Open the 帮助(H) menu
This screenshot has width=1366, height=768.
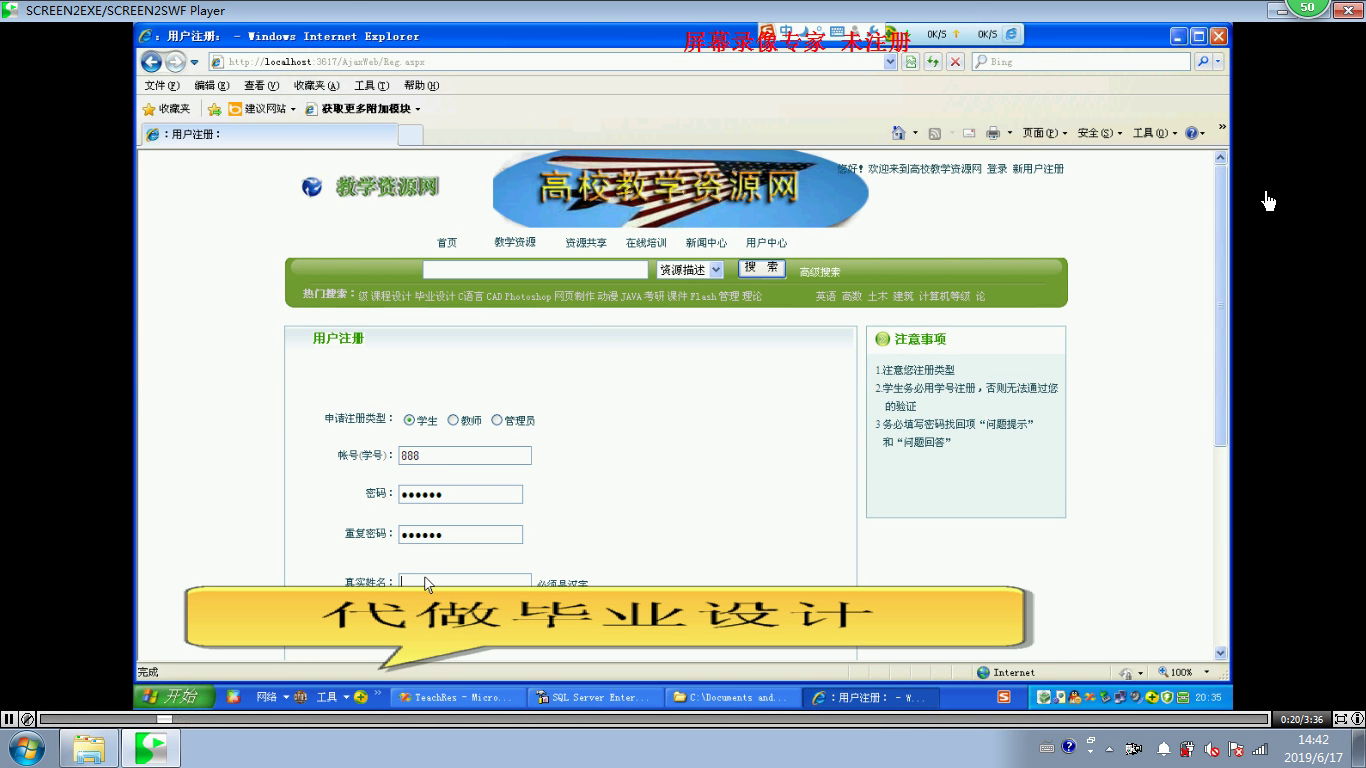point(421,86)
